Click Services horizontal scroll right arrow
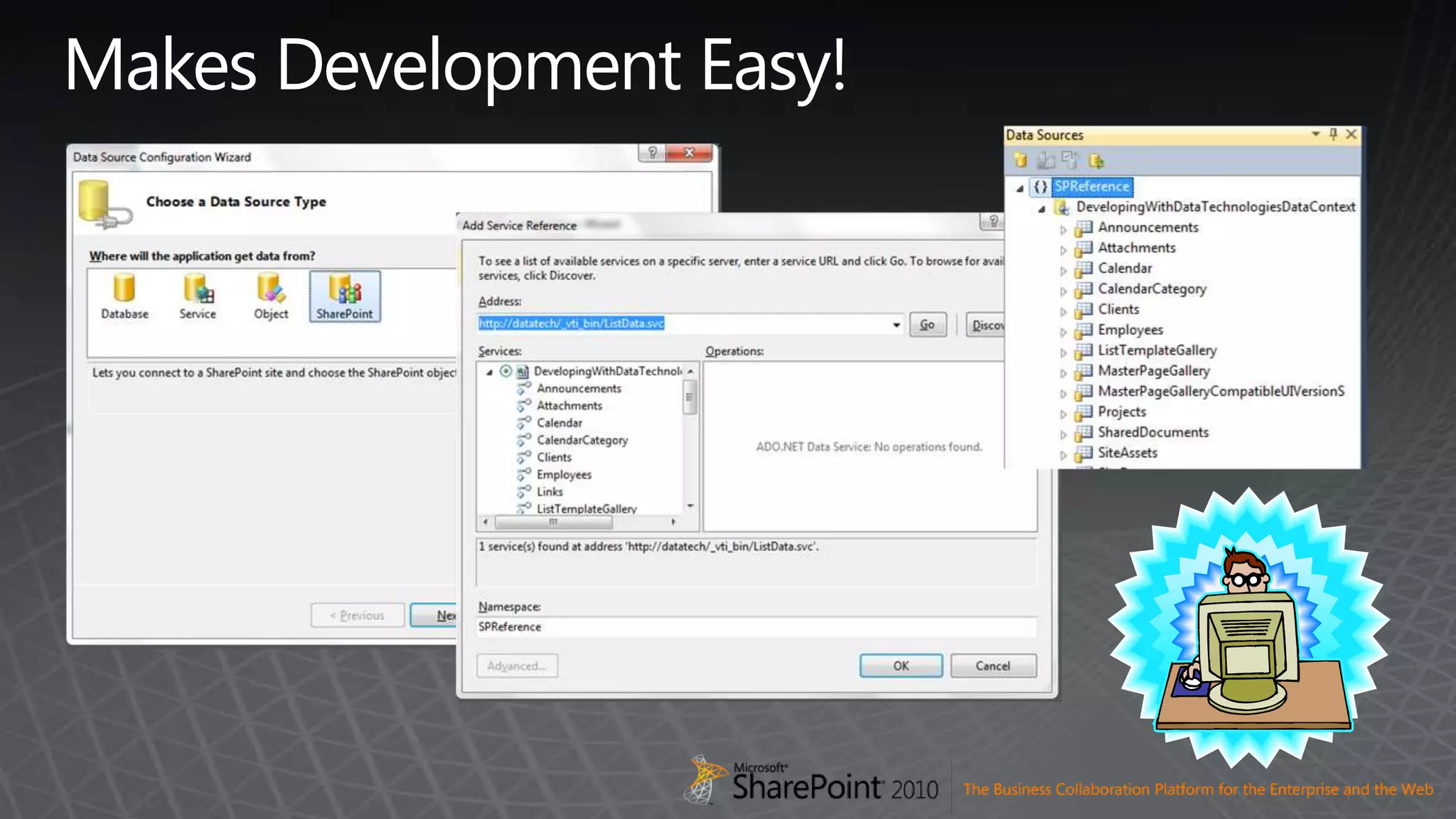The height and width of the screenshot is (819, 1456). 673,522
